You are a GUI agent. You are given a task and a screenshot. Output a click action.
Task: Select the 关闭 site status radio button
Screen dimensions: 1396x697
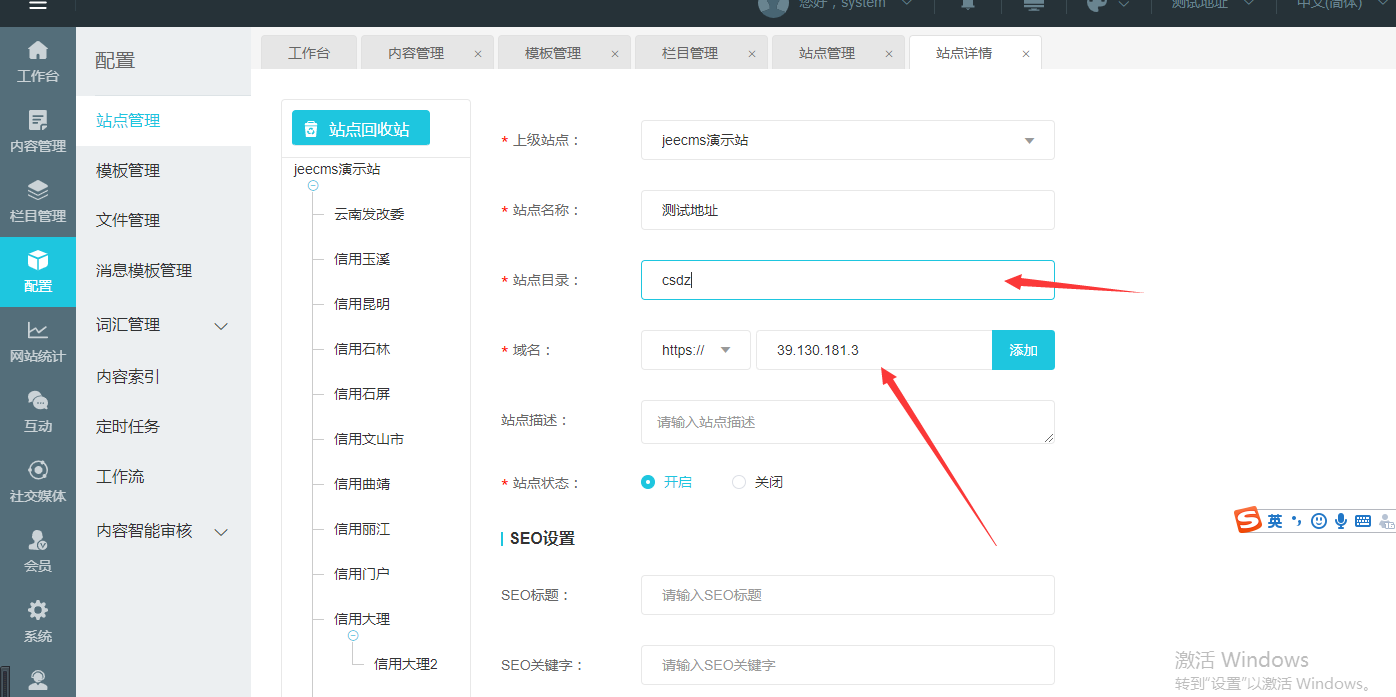point(739,482)
